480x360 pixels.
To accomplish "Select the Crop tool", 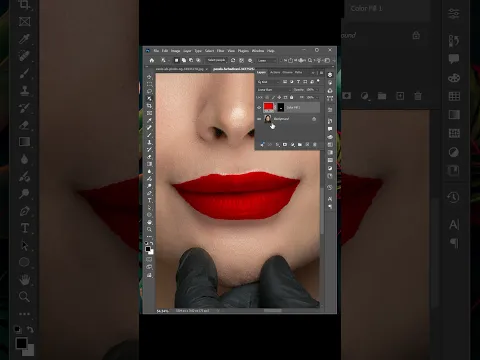I will [x=149, y=106].
